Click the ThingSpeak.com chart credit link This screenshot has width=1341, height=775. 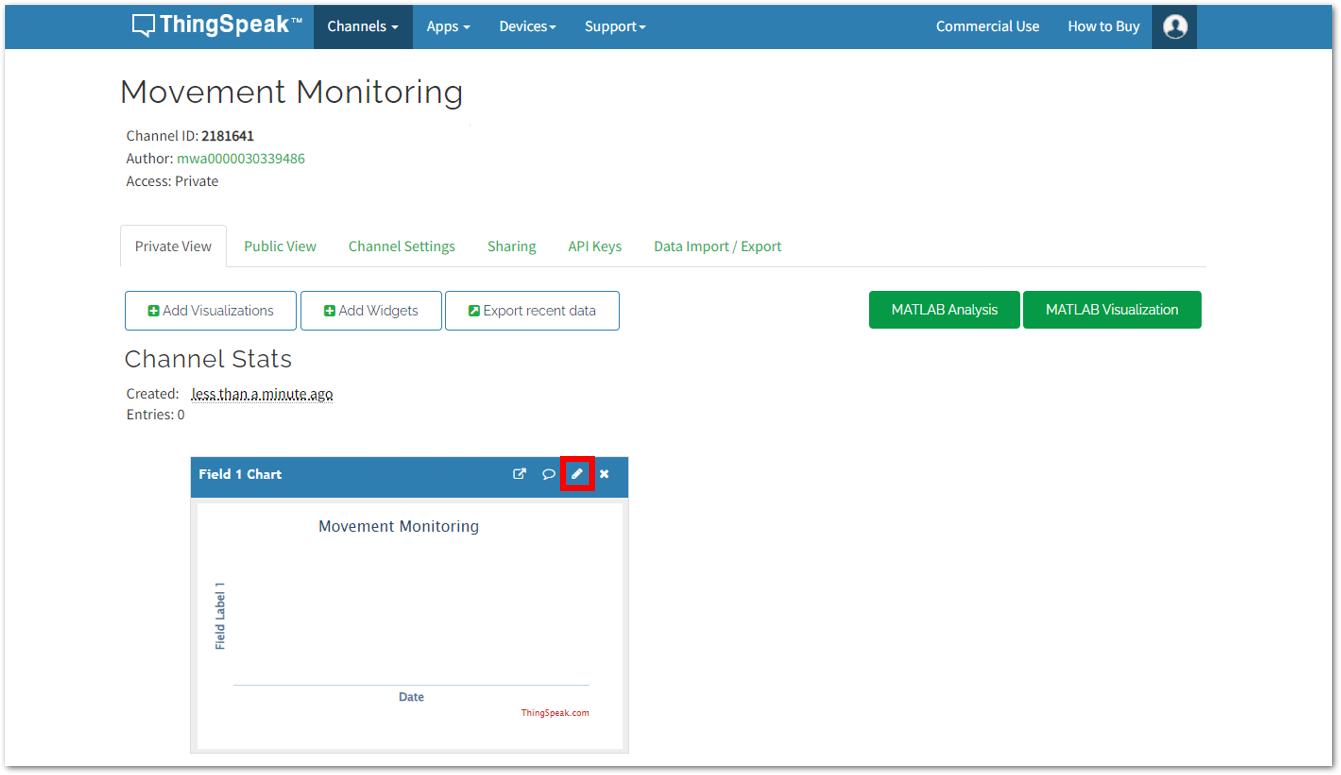[555, 713]
